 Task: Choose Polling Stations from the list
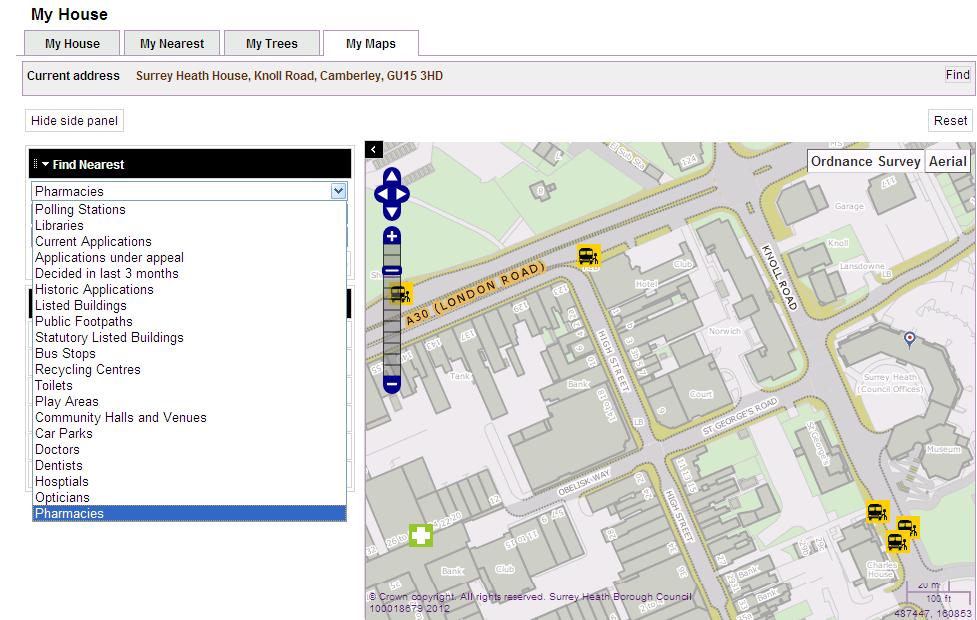[189, 209]
